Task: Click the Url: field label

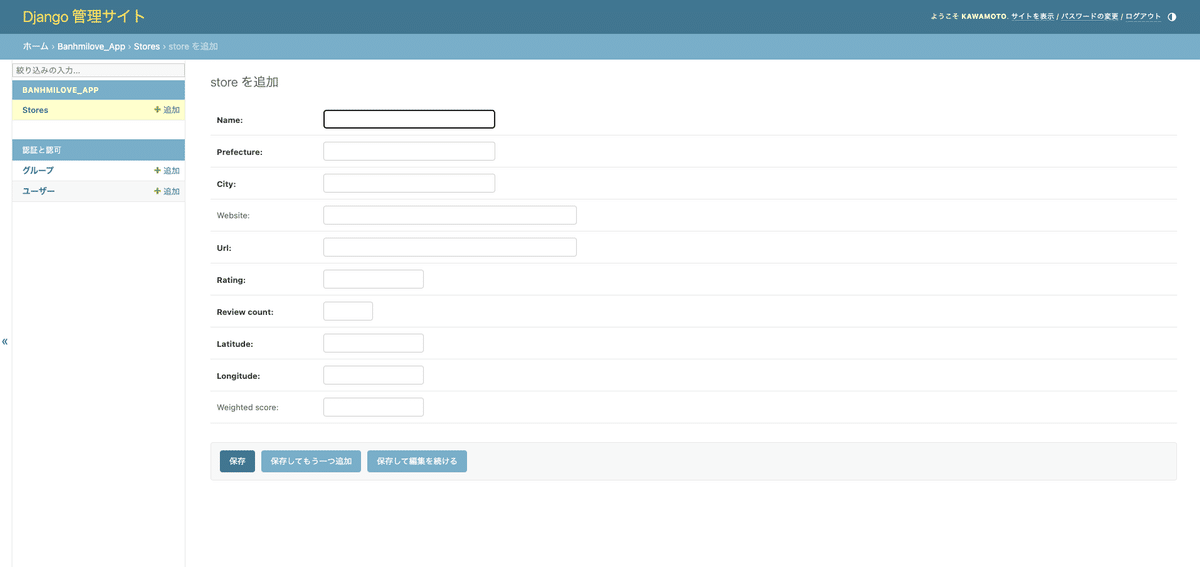Action: 224,248
